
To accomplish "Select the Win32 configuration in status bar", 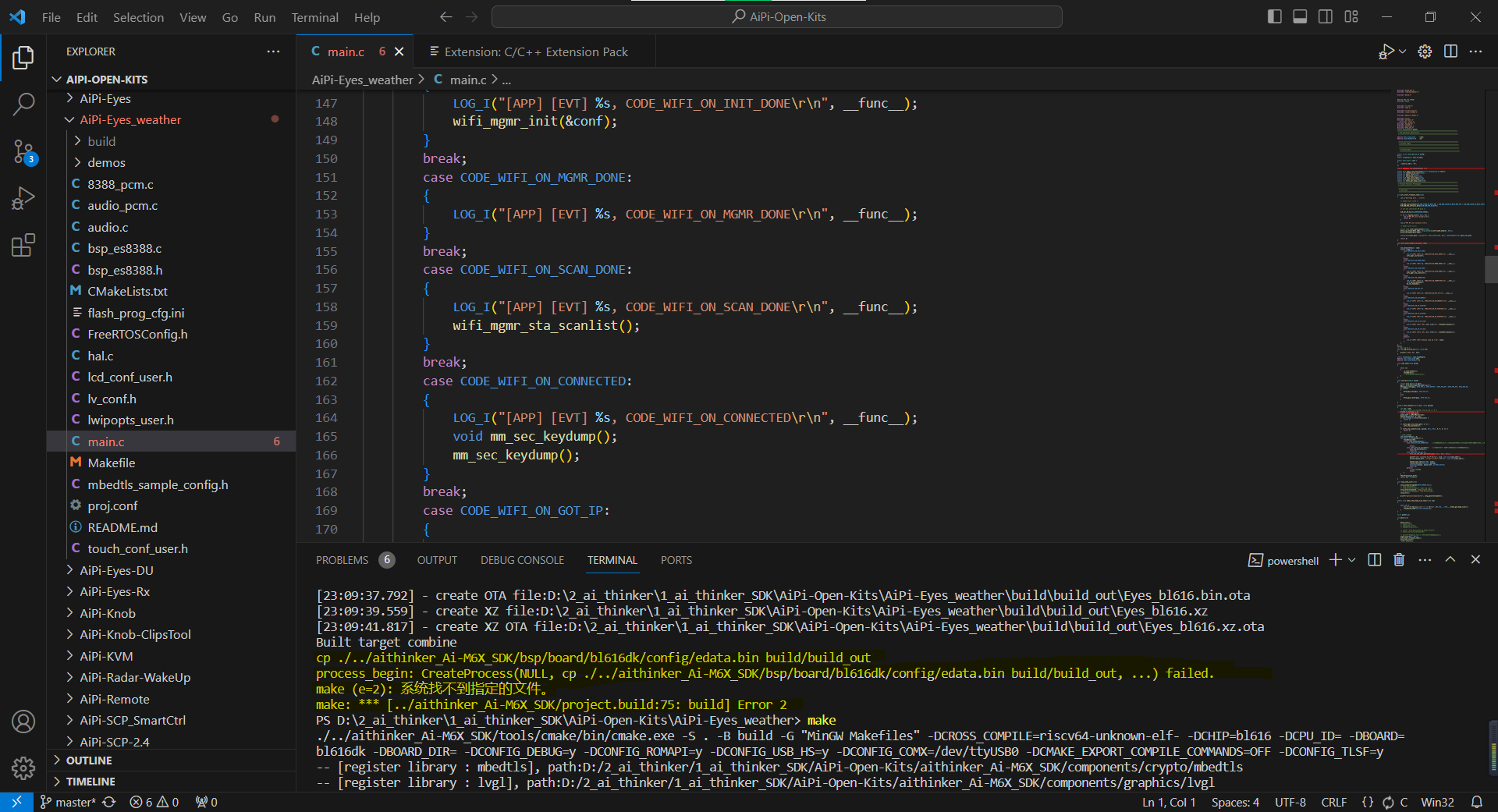I will click(1437, 802).
